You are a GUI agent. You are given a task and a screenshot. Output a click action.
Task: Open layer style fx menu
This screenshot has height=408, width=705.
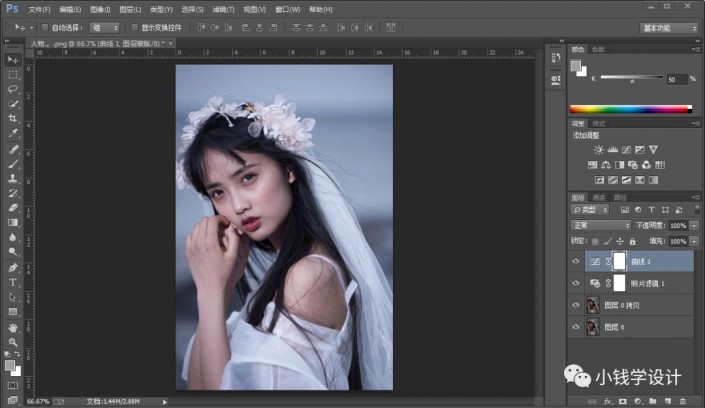point(607,401)
